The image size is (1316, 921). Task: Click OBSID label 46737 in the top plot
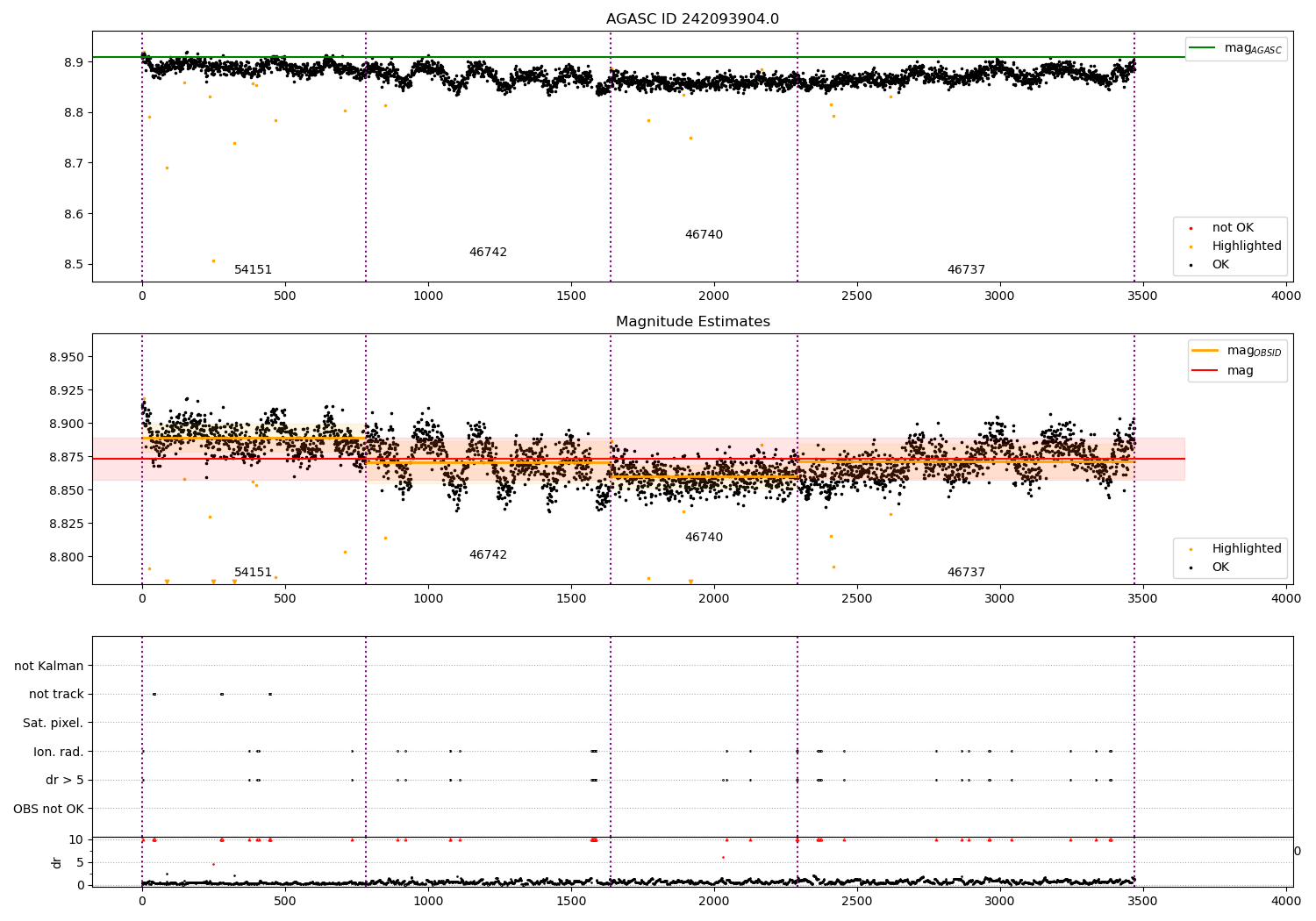pos(966,270)
